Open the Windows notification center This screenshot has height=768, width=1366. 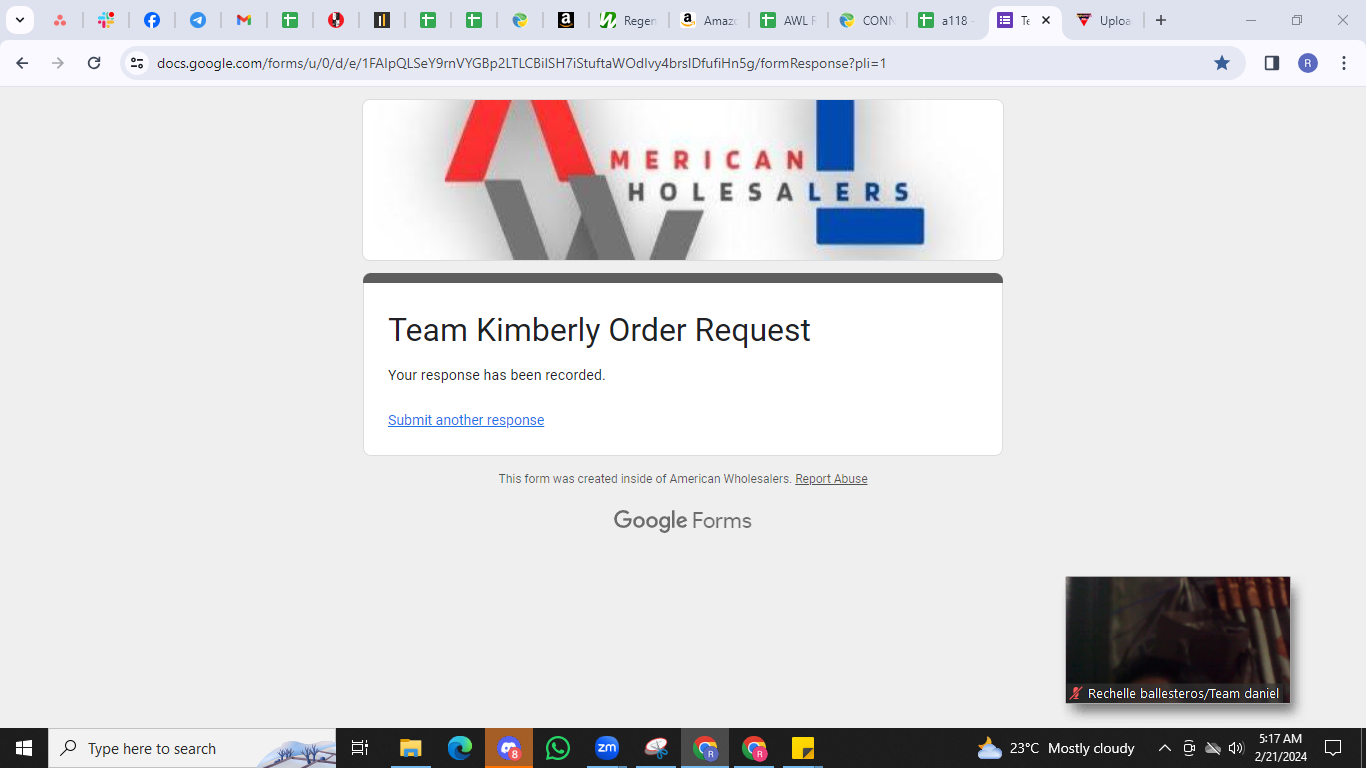(x=1332, y=748)
